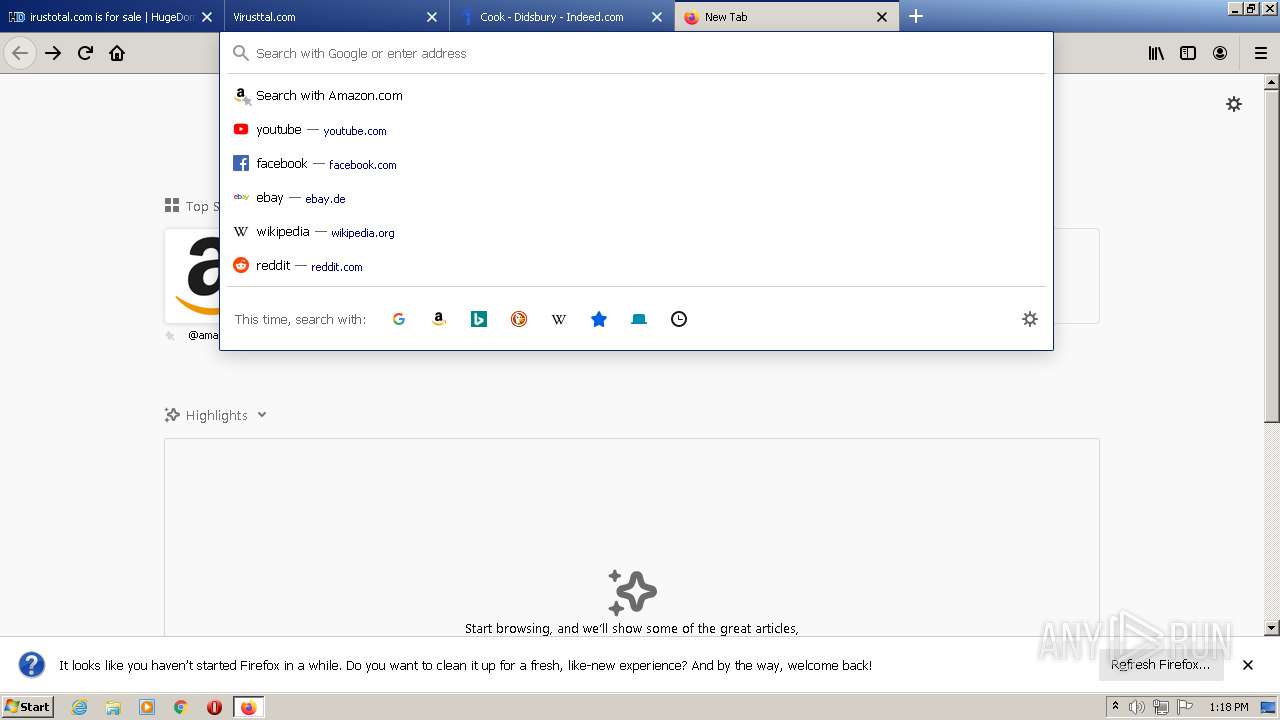Image resolution: width=1280 pixels, height=720 pixels.
Task: Select youtube.com suggestion
Action: point(636,130)
